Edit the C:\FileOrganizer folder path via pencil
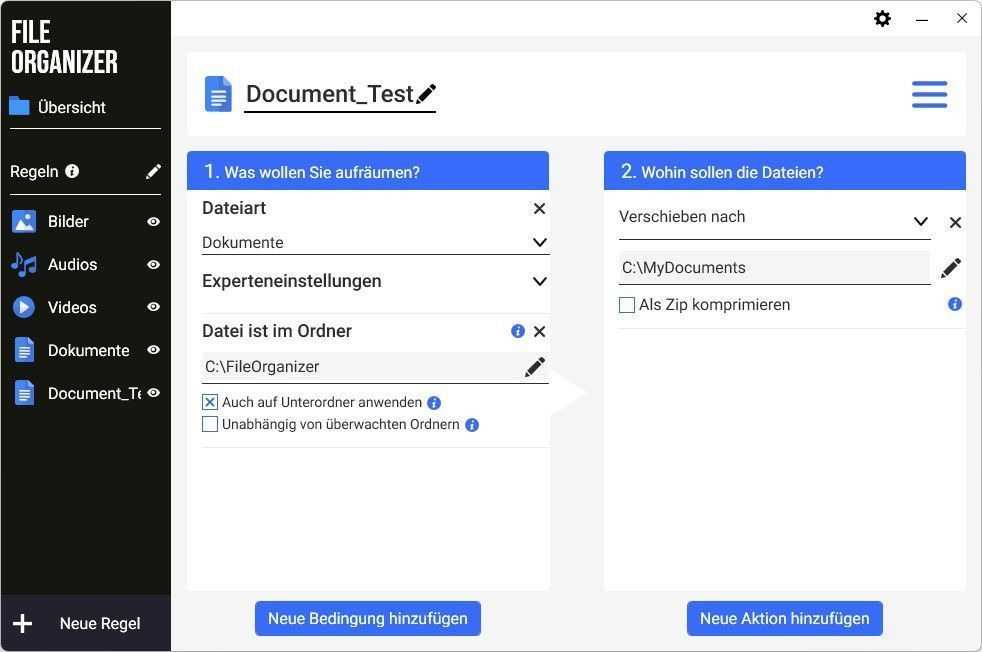982x652 pixels. (x=534, y=367)
